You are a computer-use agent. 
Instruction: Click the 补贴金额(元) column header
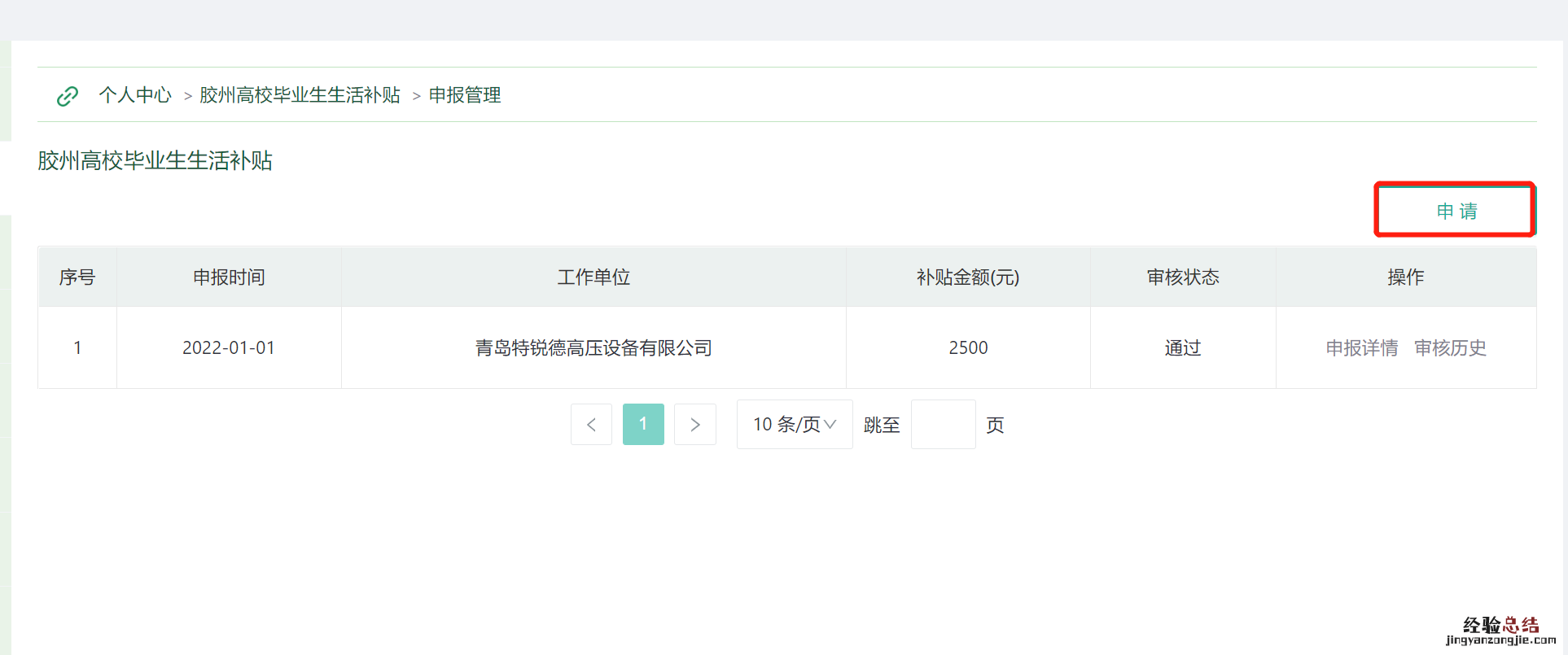tap(968, 277)
